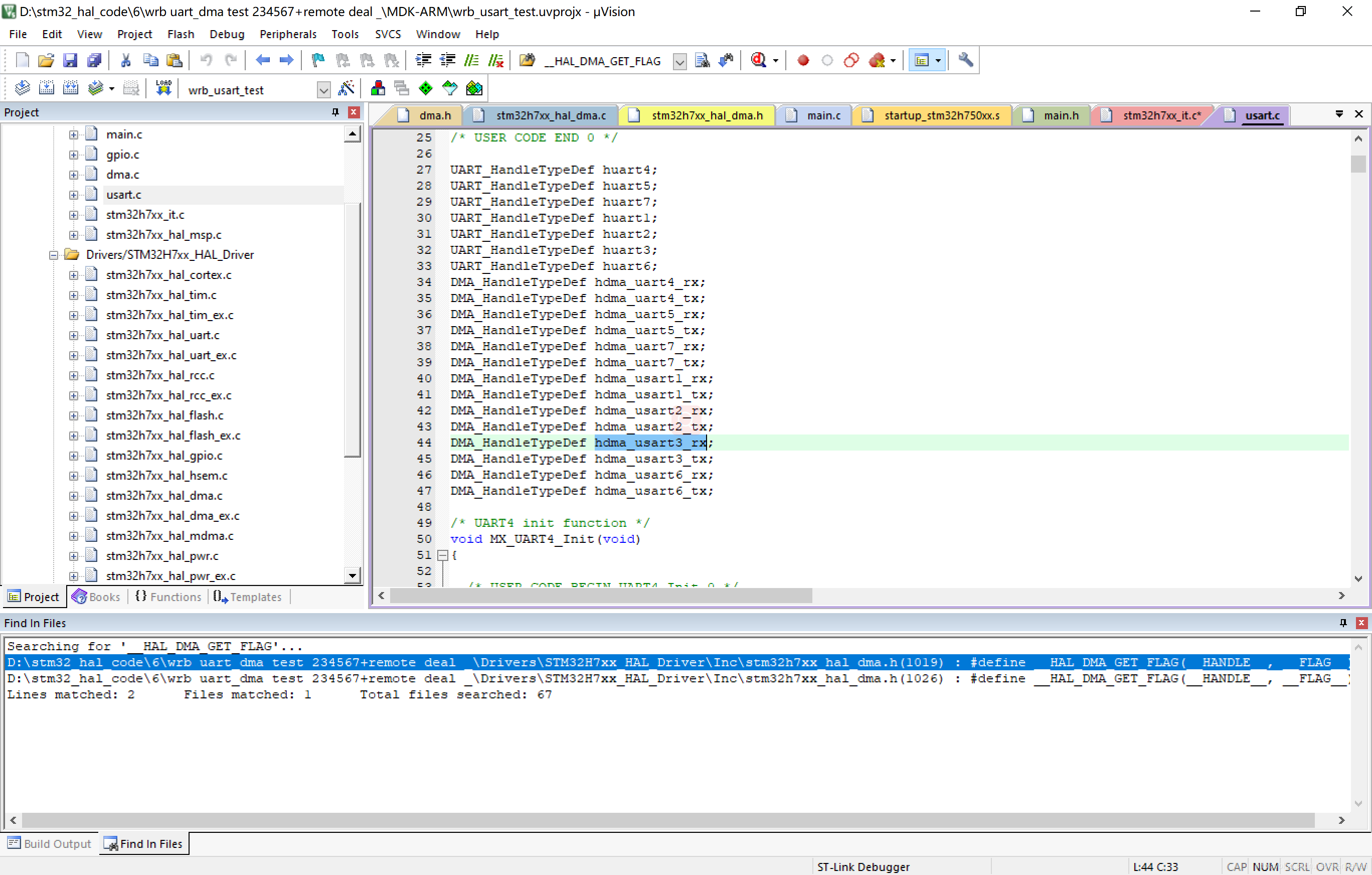Toggle autohide pin on Find In Files panel
Viewport: 1372px width, 875px height.
coord(1343,623)
